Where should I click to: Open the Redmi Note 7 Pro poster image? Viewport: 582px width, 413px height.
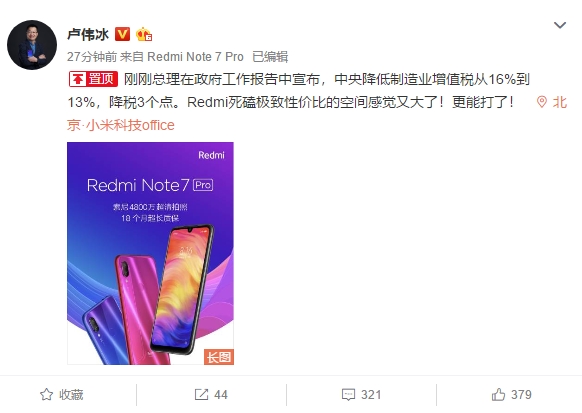(x=150, y=253)
